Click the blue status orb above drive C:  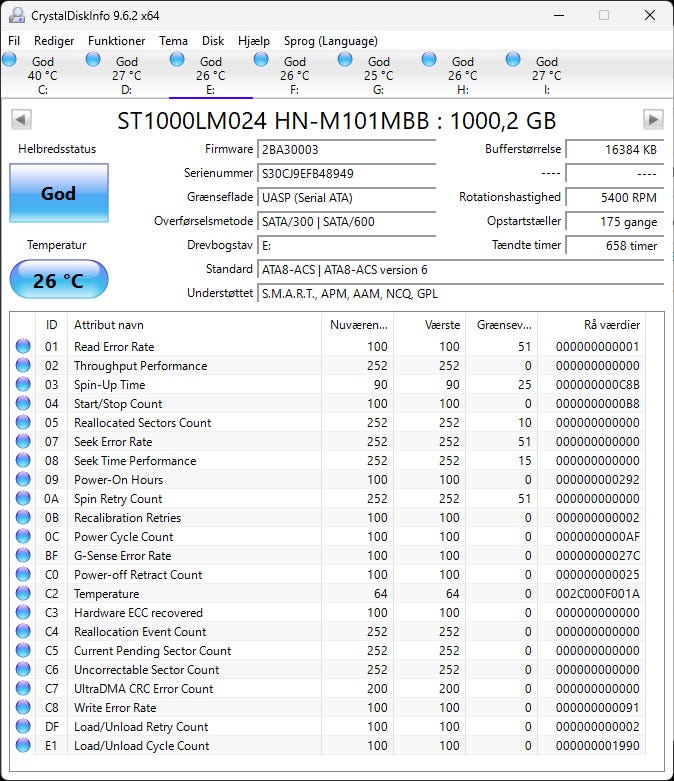pyautogui.click(x=10, y=60)
